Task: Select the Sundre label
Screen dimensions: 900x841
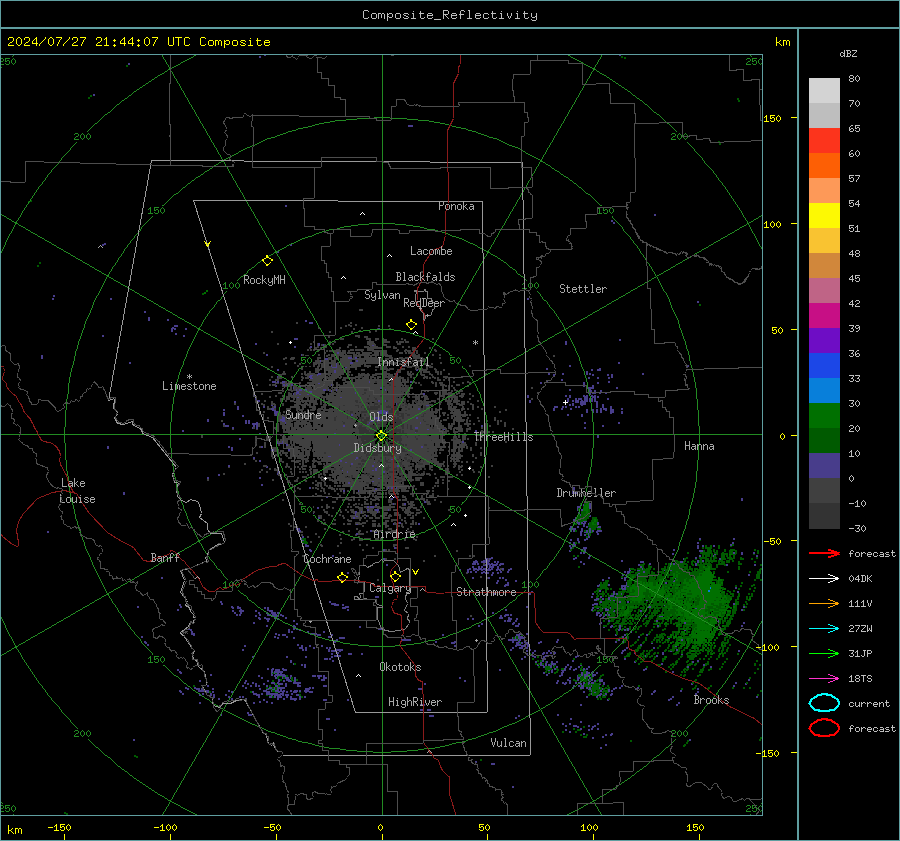Action: pyautogui.click(x=304, y=414)
